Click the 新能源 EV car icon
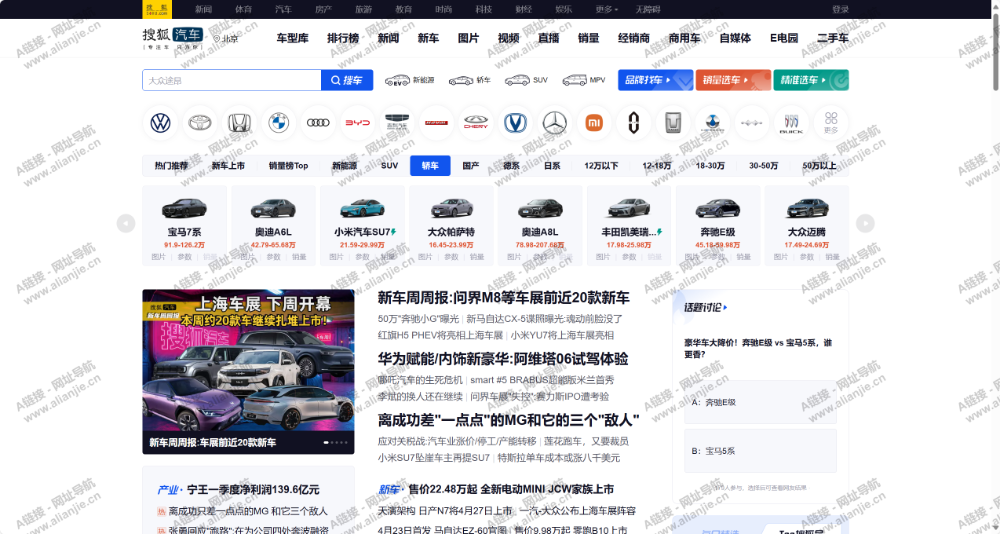 [x=409, y=80]
